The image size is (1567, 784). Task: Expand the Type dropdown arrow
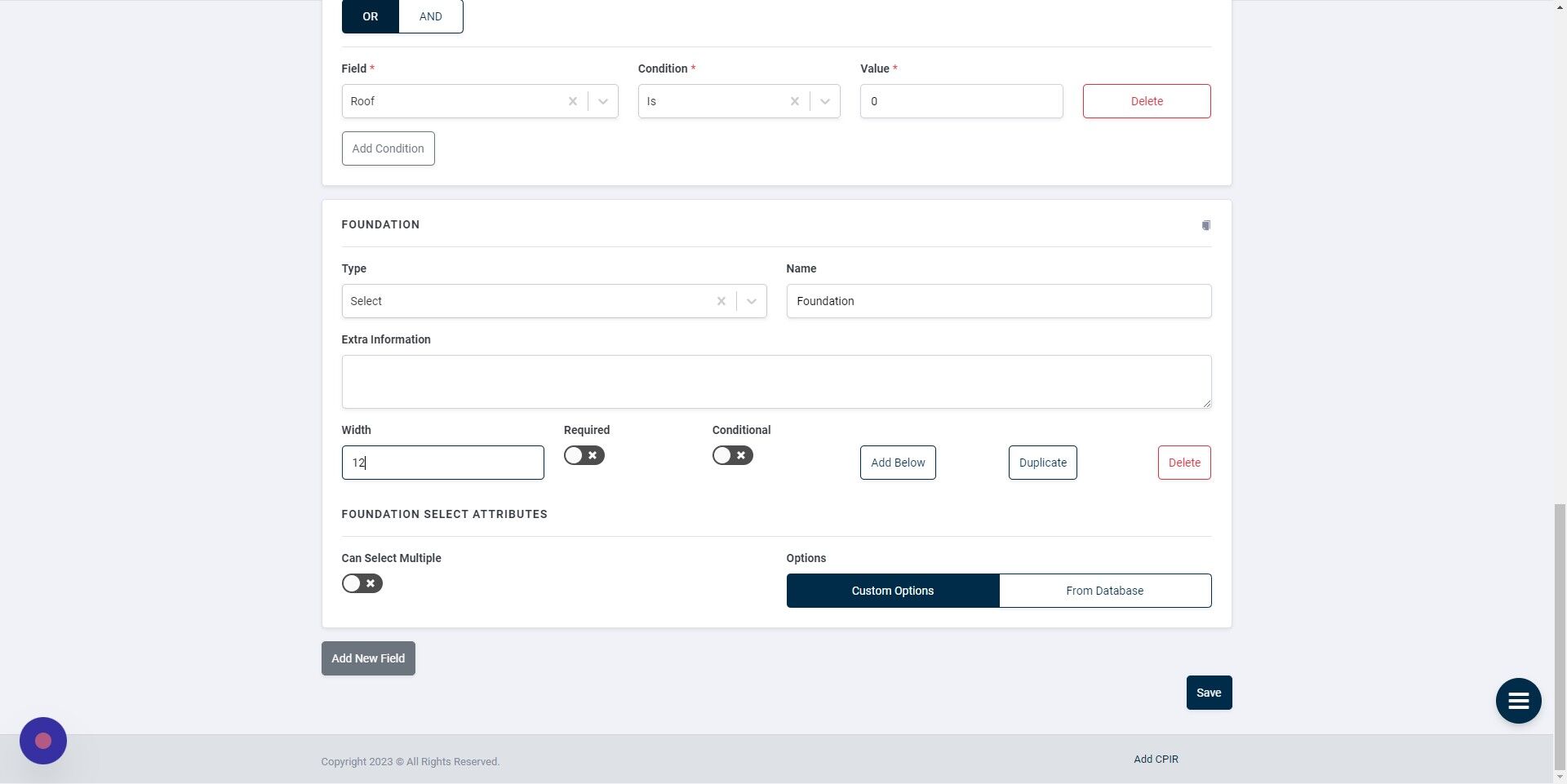(x=752, y=301)
